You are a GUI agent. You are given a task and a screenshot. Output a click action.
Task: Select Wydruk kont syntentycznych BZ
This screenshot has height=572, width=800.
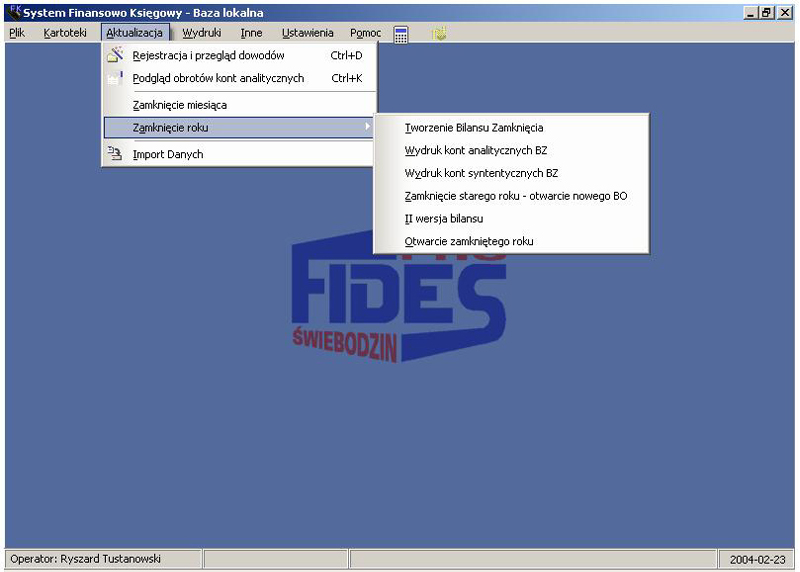click(511, 173)
